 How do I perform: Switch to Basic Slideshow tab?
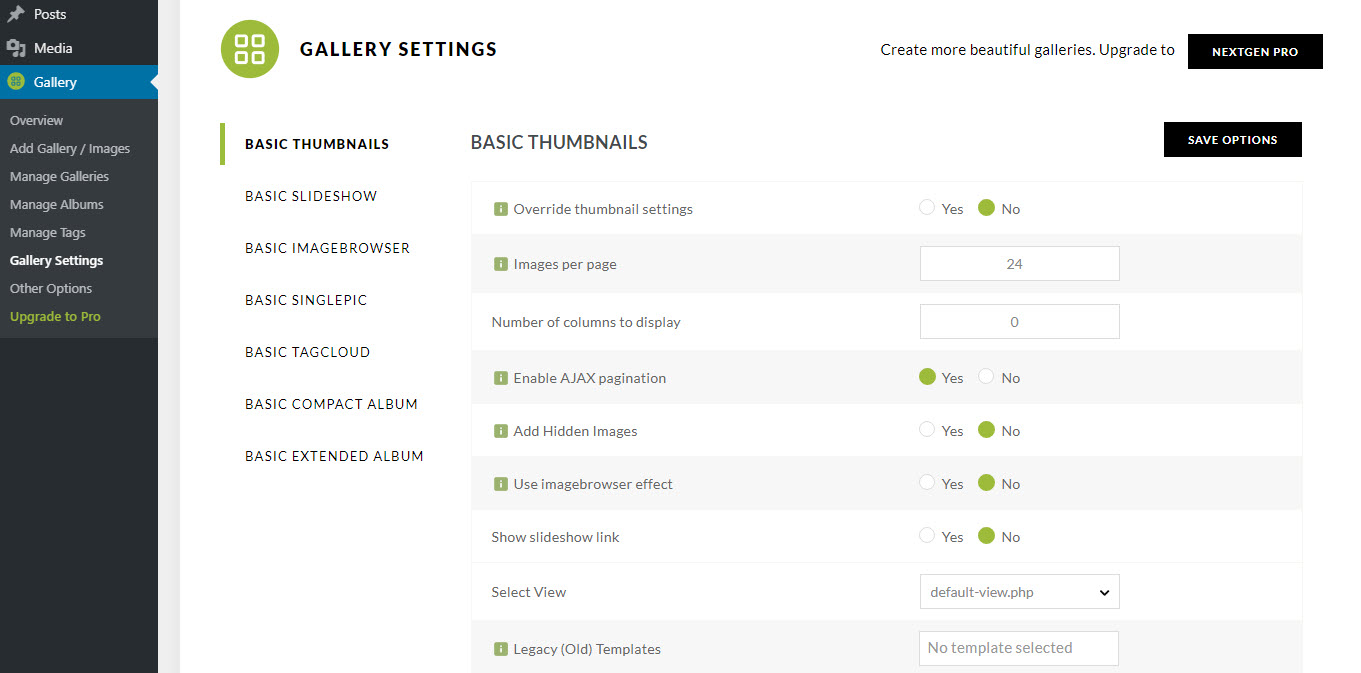coord(311,196)
